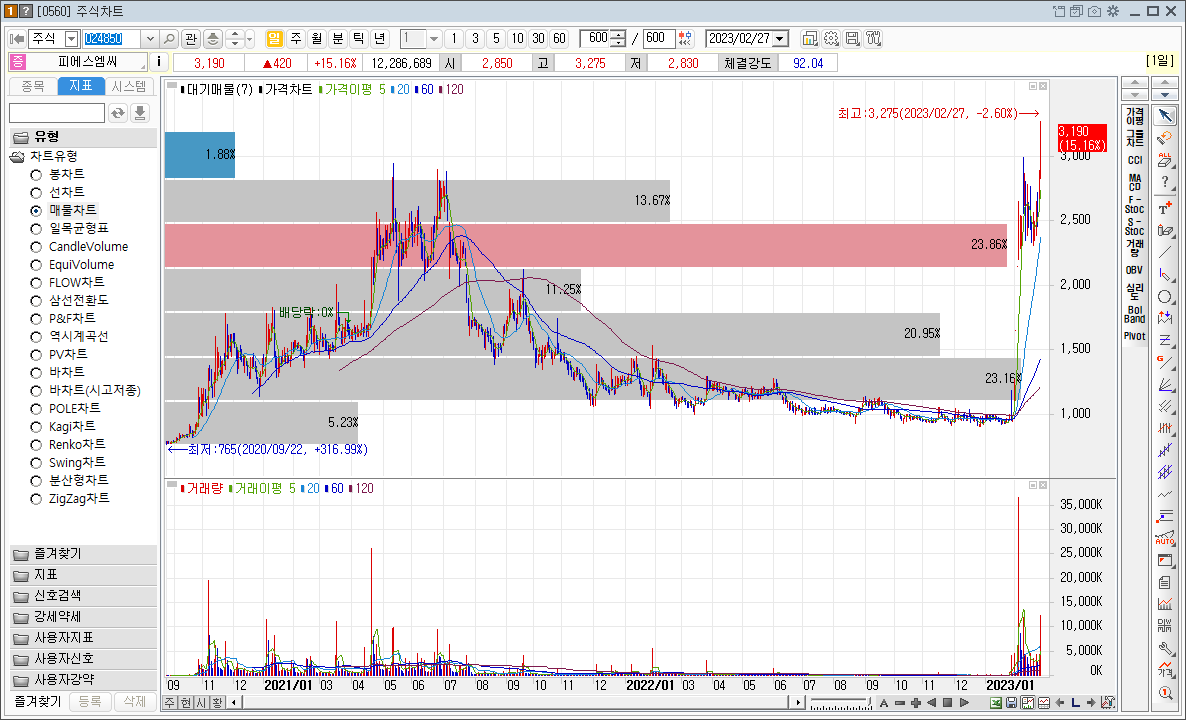Viewport: 1186px width, 720px height.
Task: Select the 주 weekly period button
Action: tap(296, 39)
